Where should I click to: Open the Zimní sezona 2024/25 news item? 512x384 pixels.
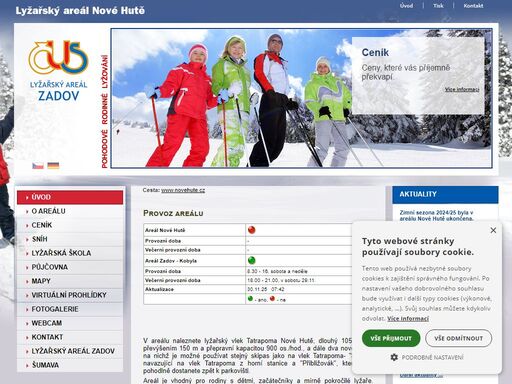coord(437,216)
